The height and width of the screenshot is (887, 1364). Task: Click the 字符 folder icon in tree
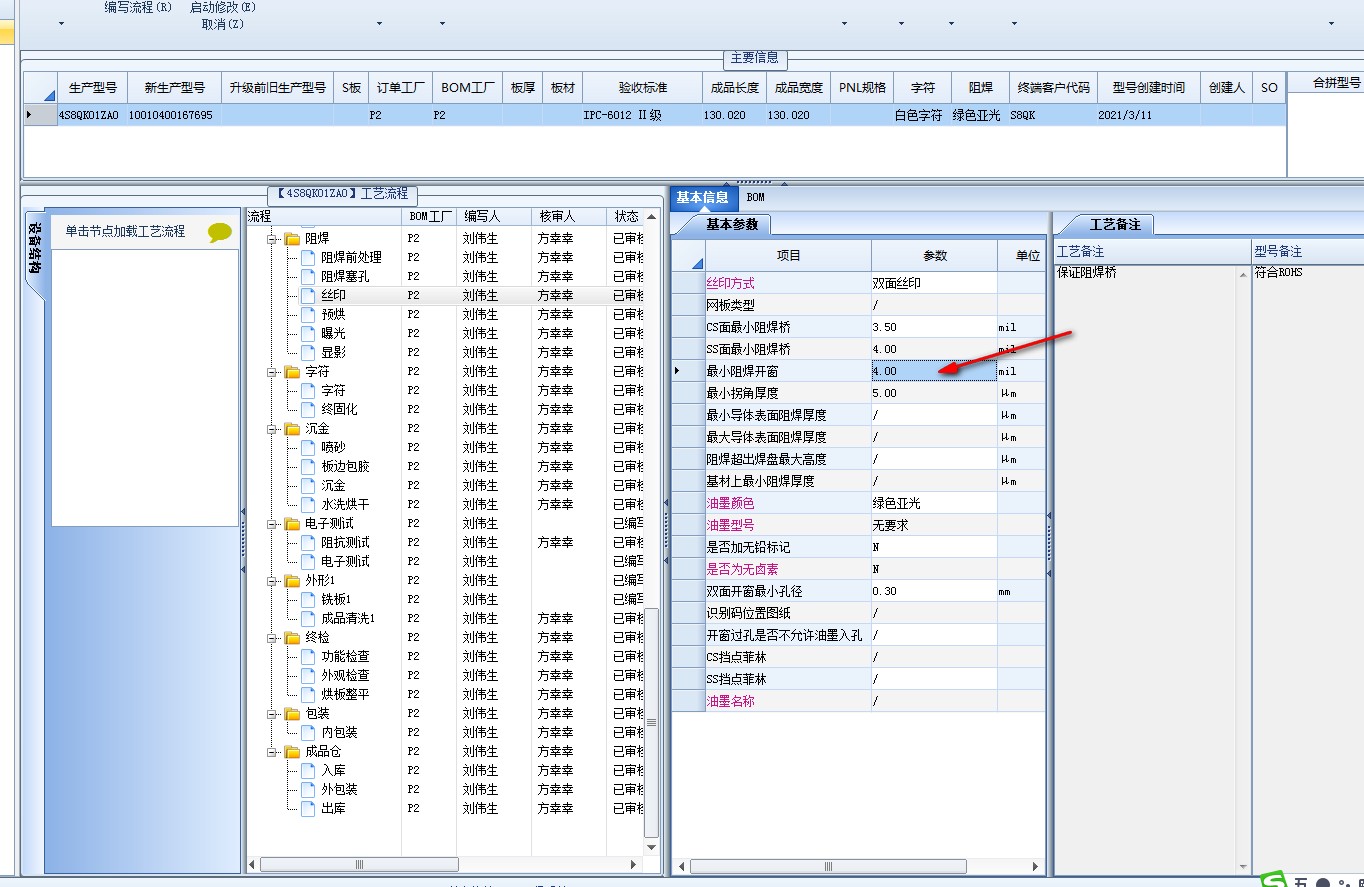coord(292,372)
